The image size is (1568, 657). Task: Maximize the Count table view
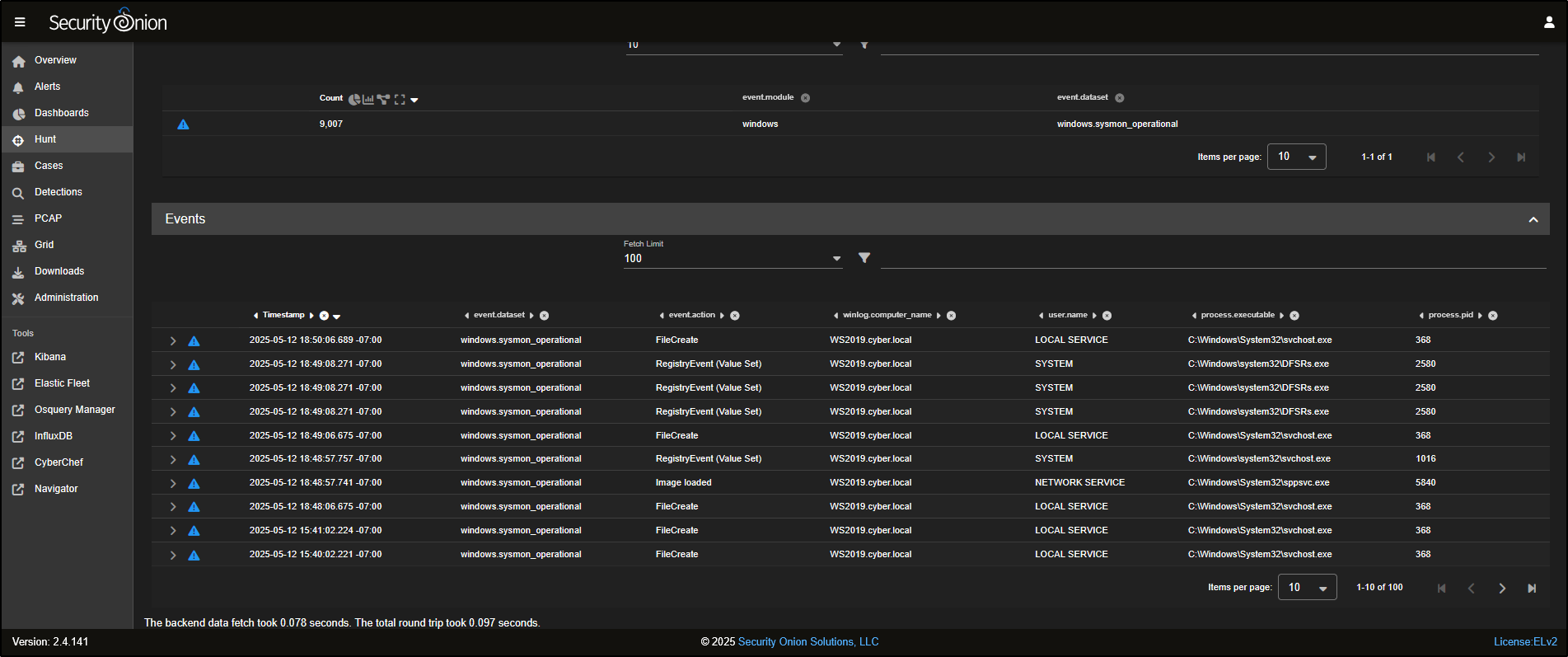pyautogui.click(x=400, y=99)
